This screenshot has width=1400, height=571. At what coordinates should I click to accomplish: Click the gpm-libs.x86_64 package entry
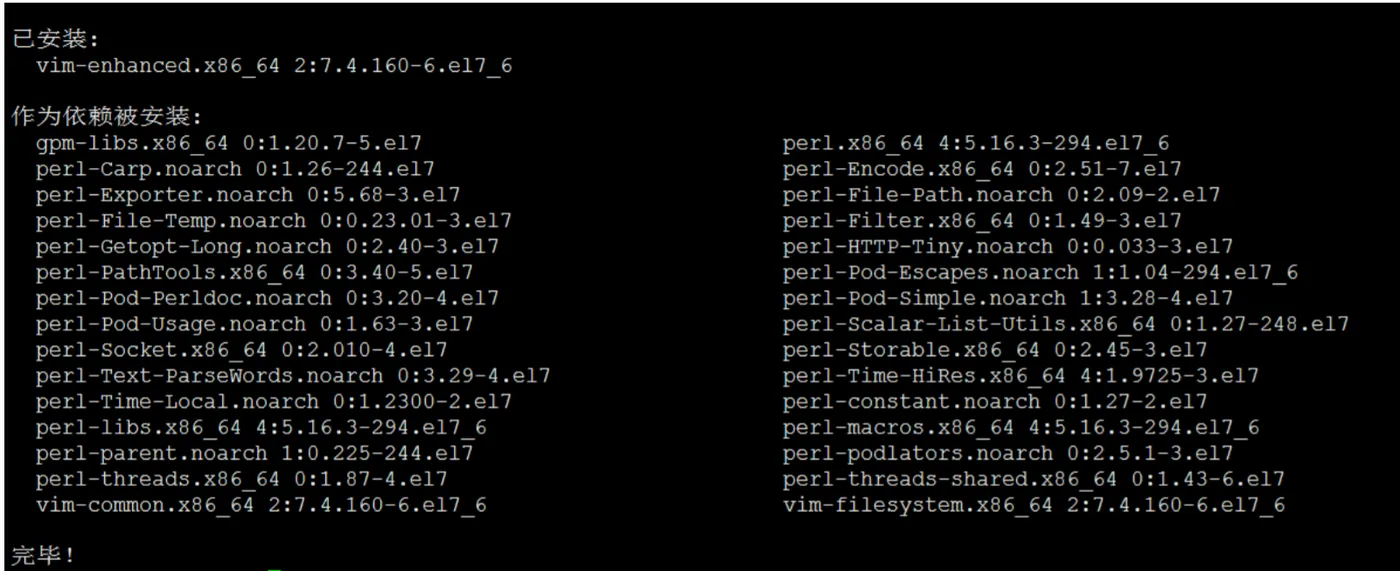point(228,143)
